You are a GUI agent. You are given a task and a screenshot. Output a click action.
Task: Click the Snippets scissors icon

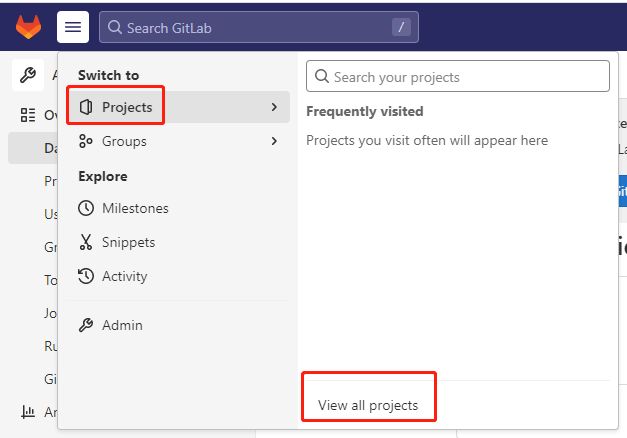click(86, 242)
